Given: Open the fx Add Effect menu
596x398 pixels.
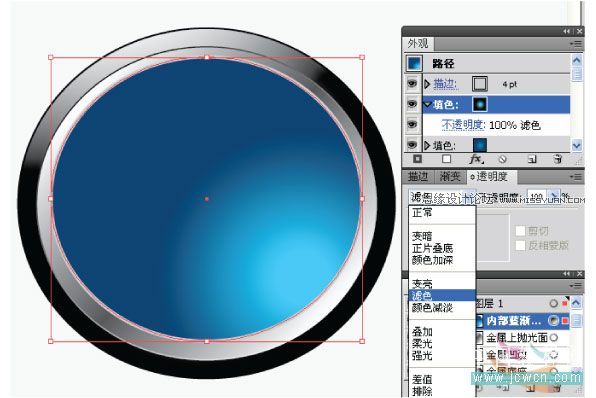Looking at the screenshot, I should tap(476, 159).
